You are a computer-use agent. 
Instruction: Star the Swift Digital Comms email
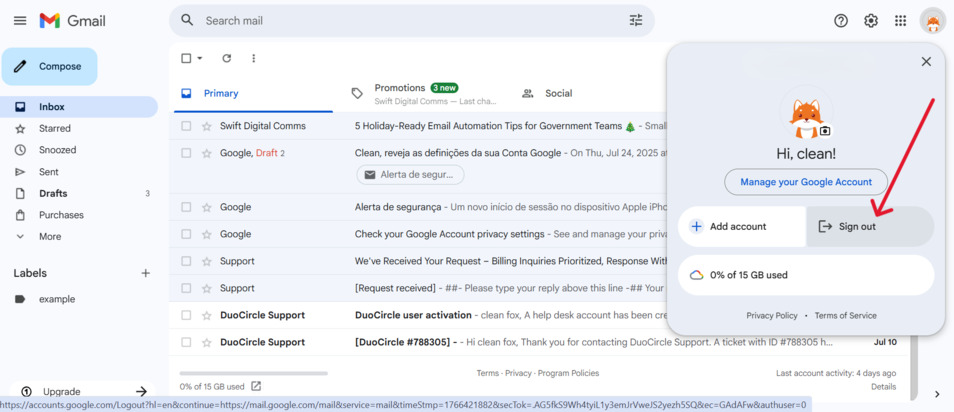207,126
